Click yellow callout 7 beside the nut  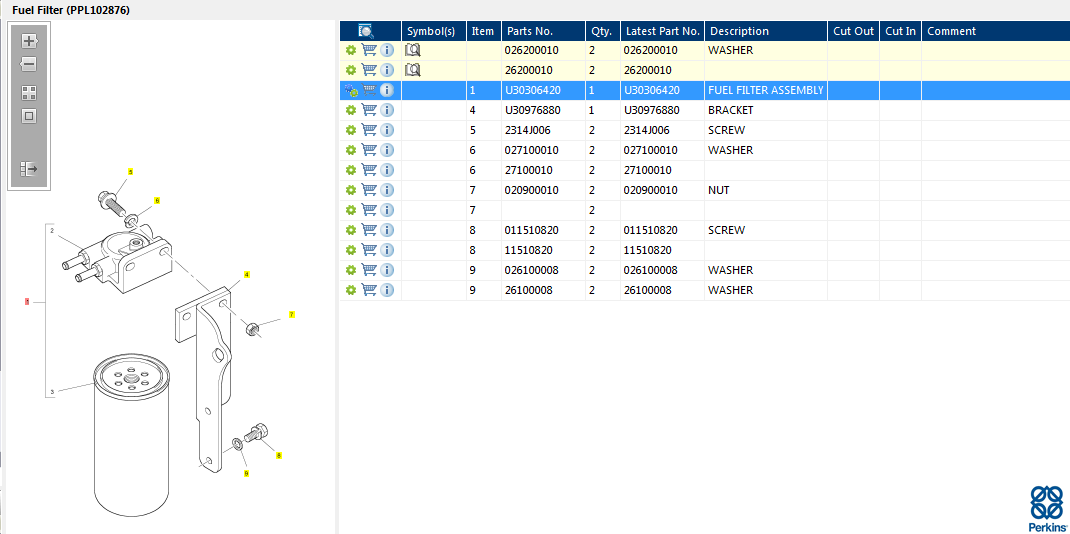pos(292,314)
